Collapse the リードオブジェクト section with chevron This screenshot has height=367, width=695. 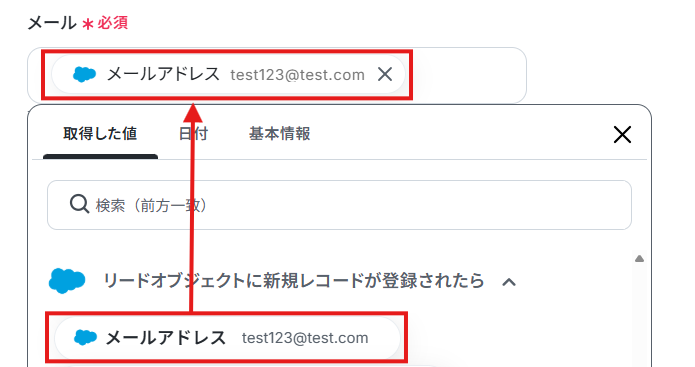point(509,282)
